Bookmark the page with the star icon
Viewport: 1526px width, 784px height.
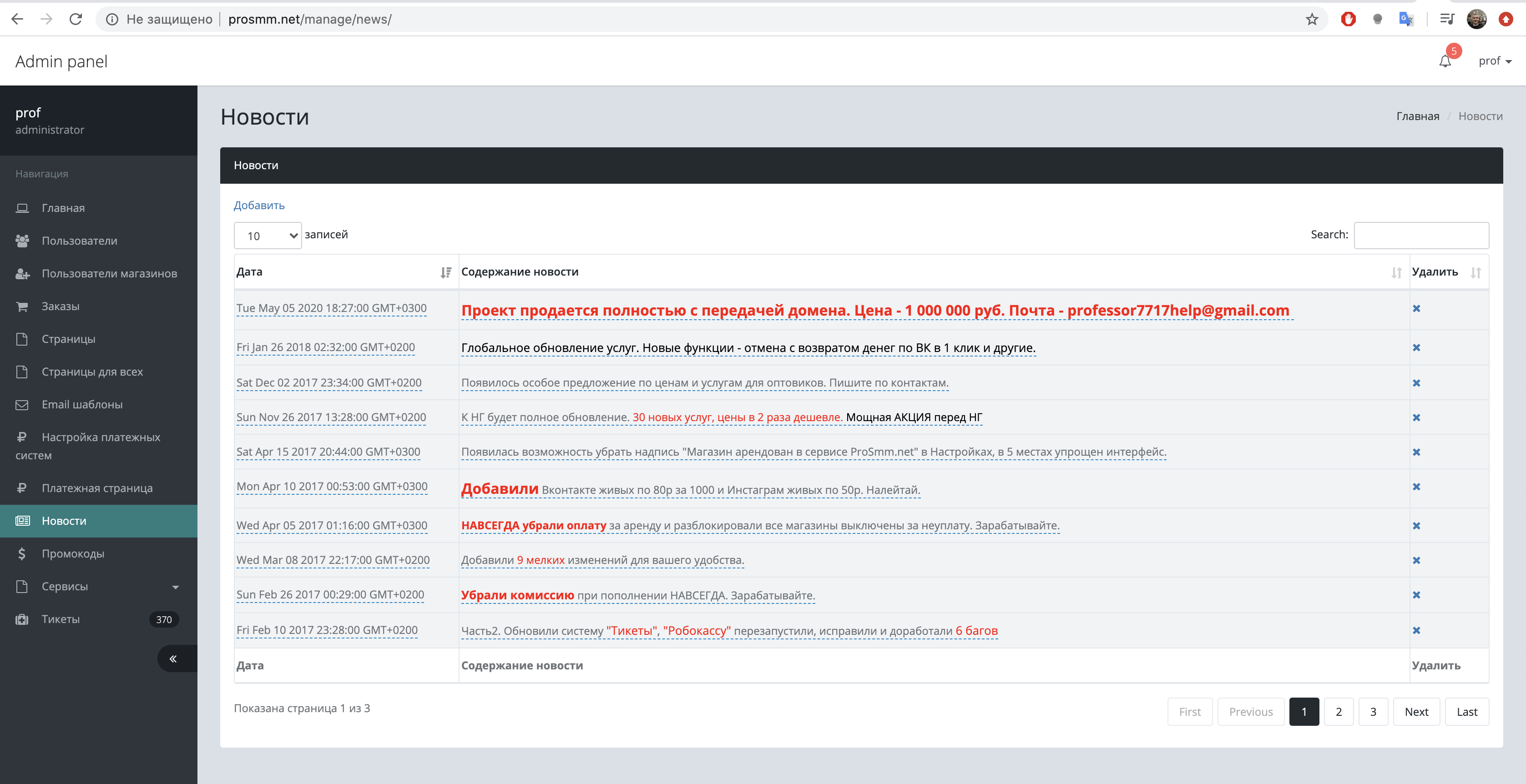1312,19
